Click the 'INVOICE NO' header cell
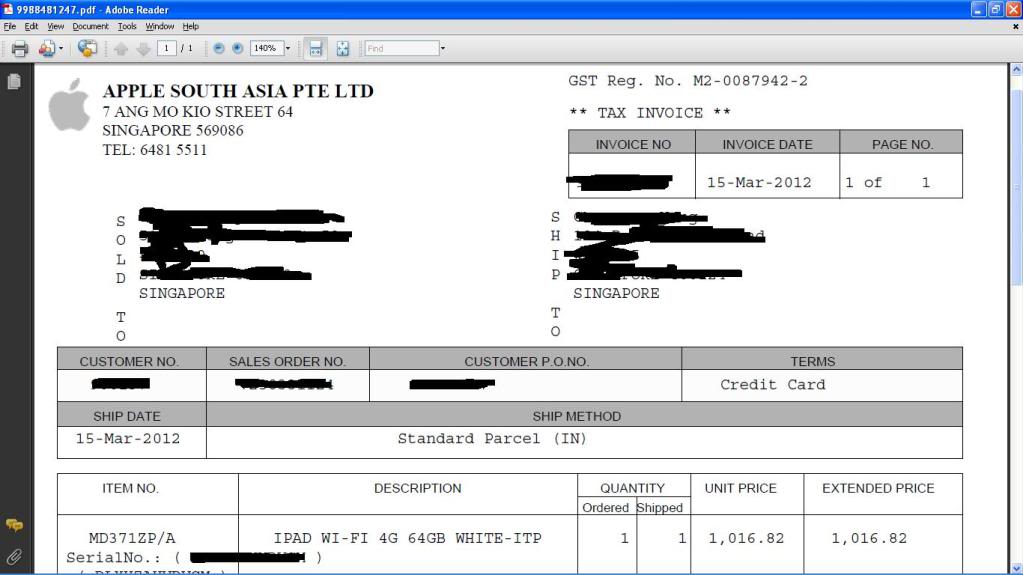The height and width of the screenshot is (575, 1023). click(x=633, y=144)
